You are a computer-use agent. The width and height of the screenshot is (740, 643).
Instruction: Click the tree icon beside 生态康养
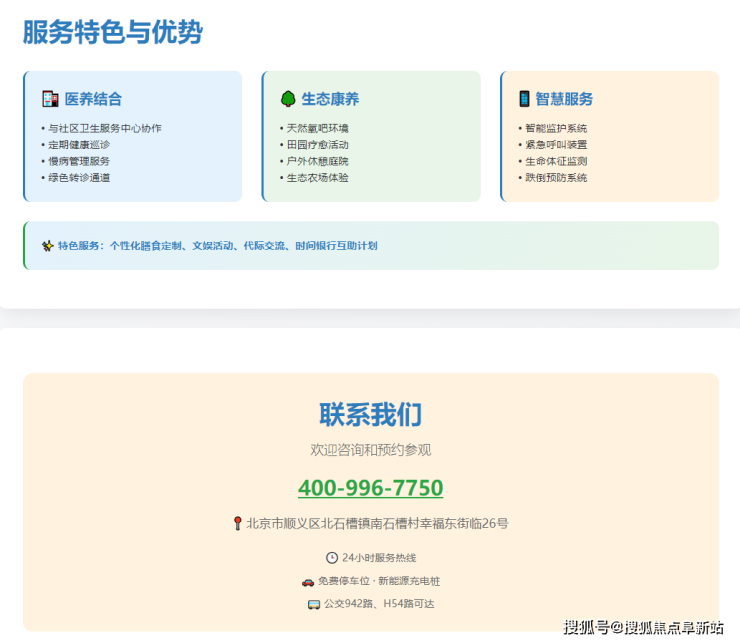pyautogui.click(x=288, y=99)
